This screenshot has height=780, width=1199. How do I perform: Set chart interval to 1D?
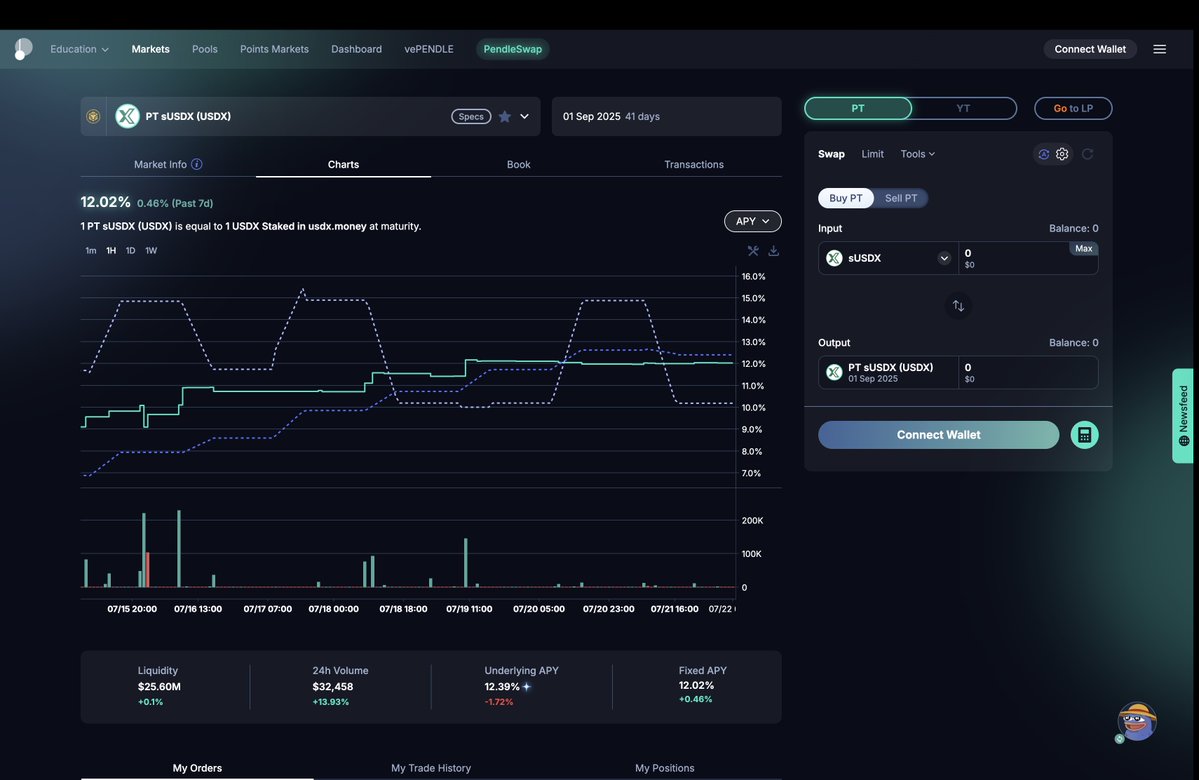coord(131,251)
